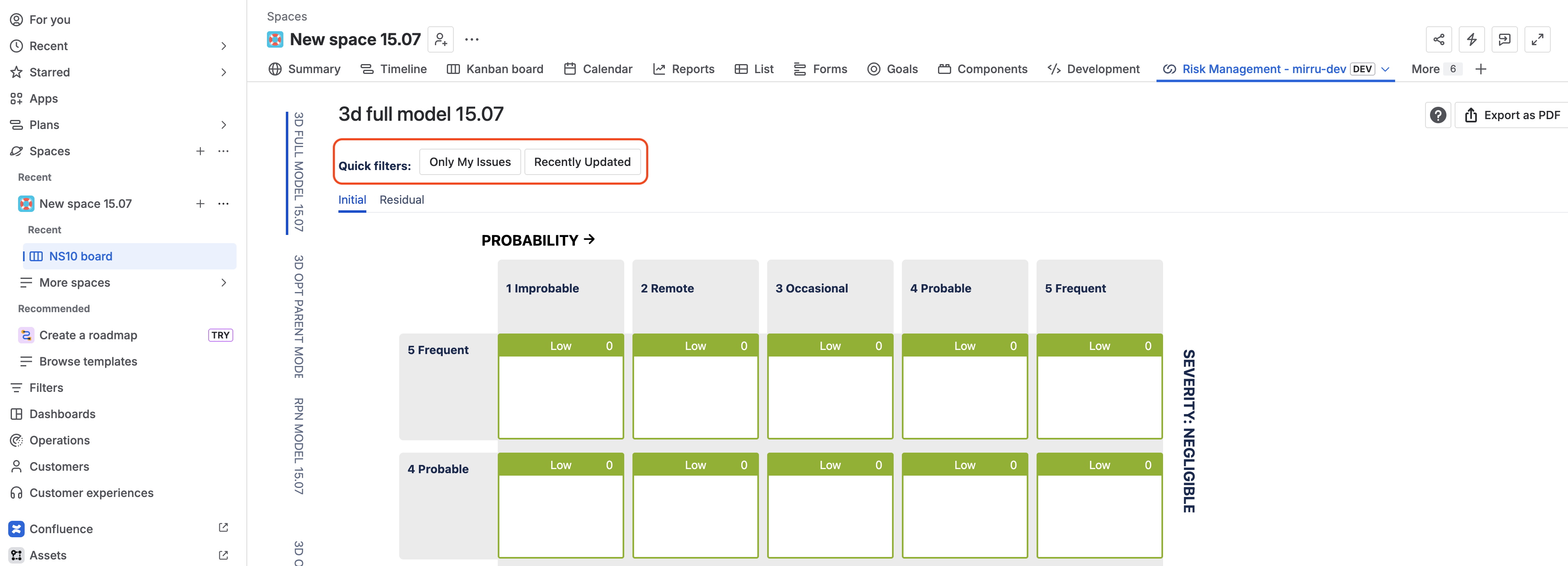
Task: Select 3D OPT PARENT MODE vertical tab
Action: (298, 317)
